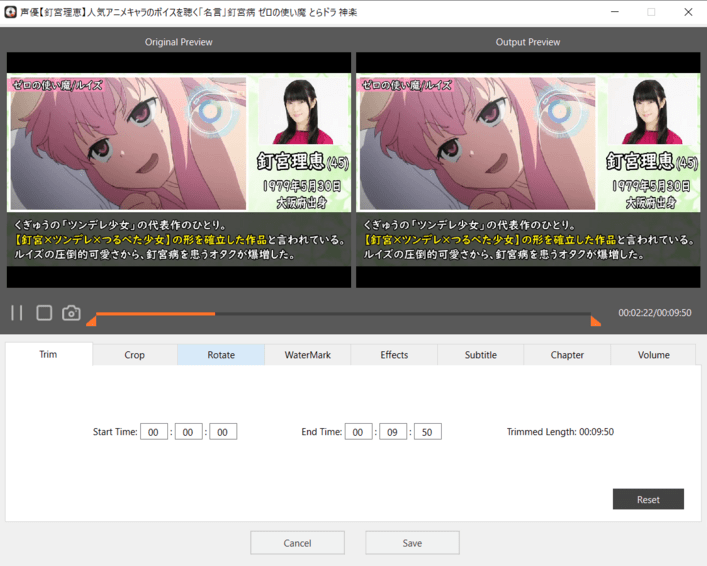Seek along the orange playback progress bar
Viewport: 707px width, 566px height.
pyautogui.click(x=343, y=313)
